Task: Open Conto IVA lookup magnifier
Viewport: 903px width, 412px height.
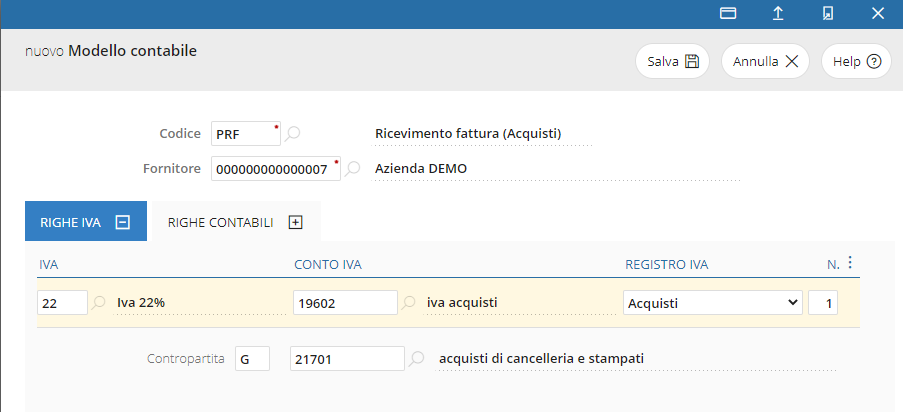Action: (x=408, y=302)
